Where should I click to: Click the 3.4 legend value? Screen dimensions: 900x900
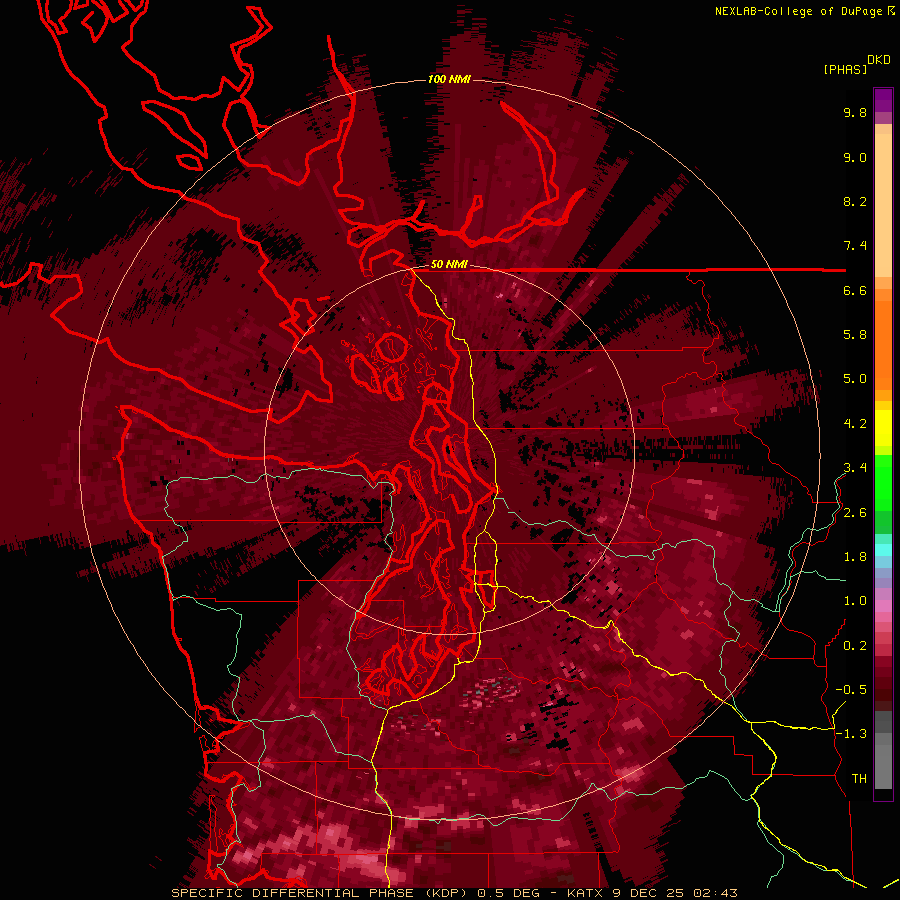(855, 468)
